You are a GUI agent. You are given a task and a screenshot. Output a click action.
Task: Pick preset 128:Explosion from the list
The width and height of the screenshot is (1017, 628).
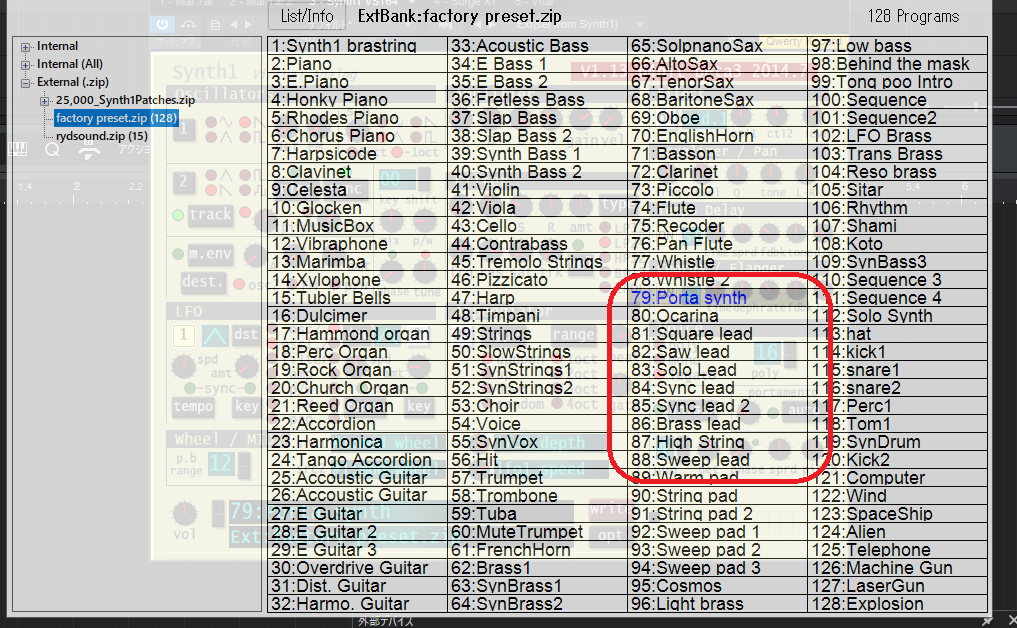tap(868, 604)
